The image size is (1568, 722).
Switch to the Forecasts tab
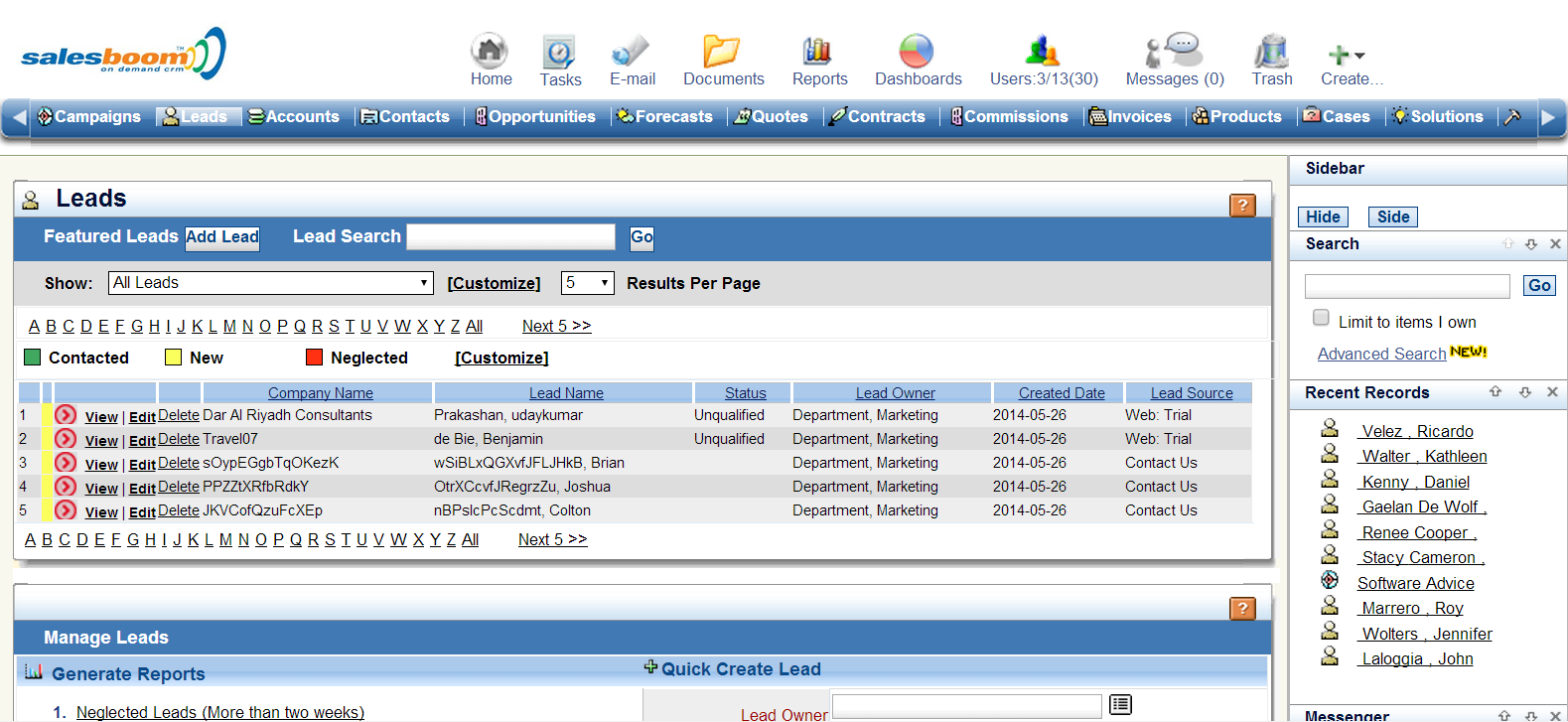click(664, 116)
